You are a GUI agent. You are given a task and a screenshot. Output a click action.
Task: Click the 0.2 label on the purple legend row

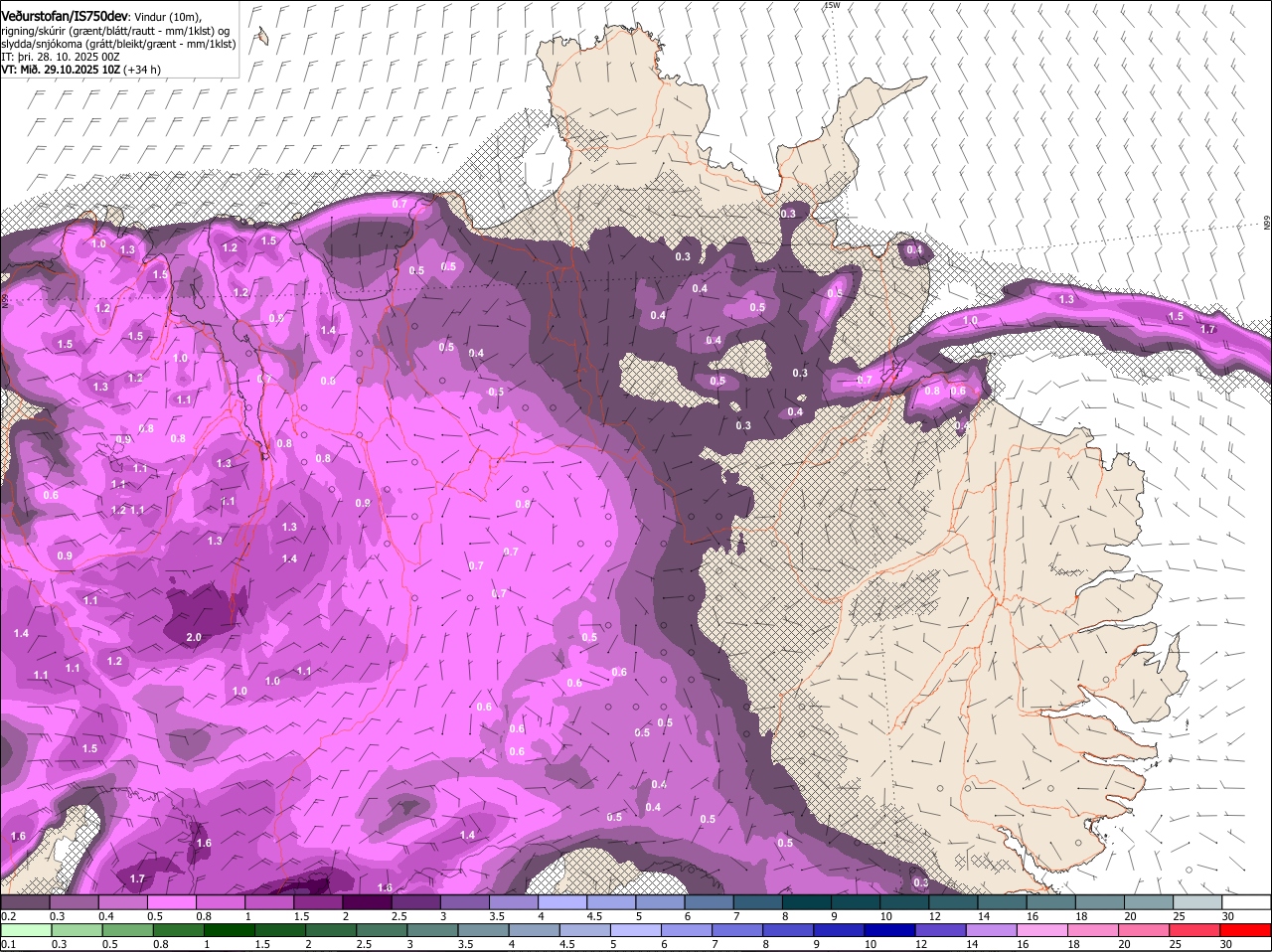pyautogui.click(x=8, y=915)
